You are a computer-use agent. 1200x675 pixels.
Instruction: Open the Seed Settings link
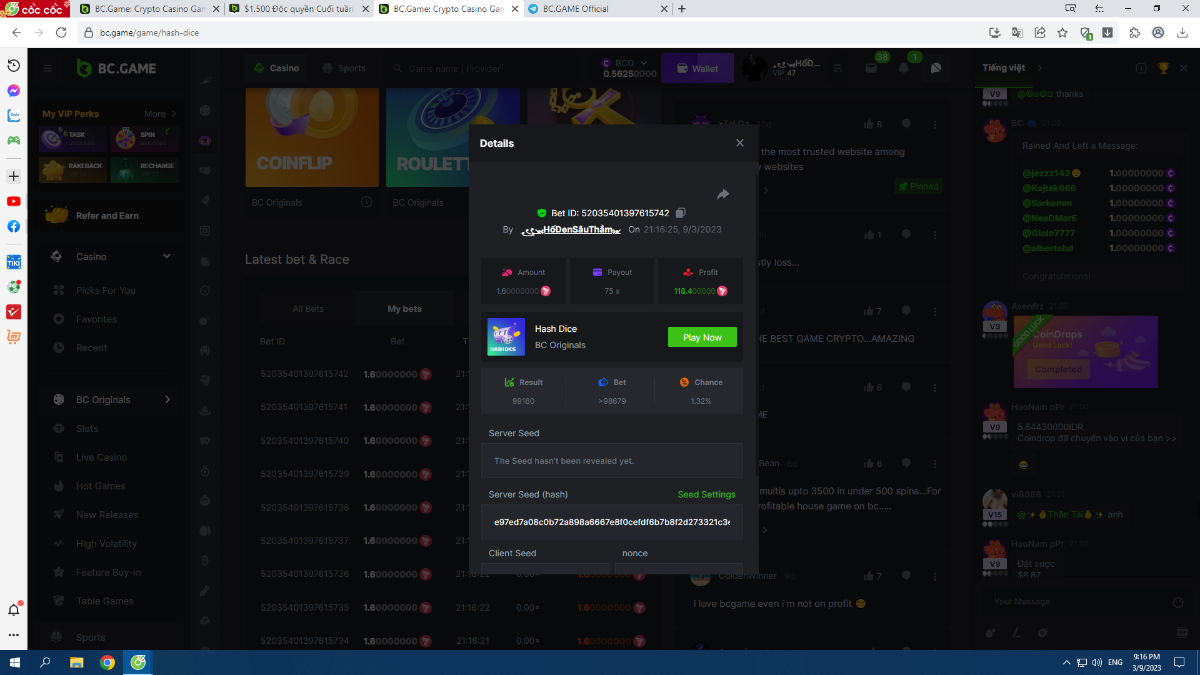[706, 494]
